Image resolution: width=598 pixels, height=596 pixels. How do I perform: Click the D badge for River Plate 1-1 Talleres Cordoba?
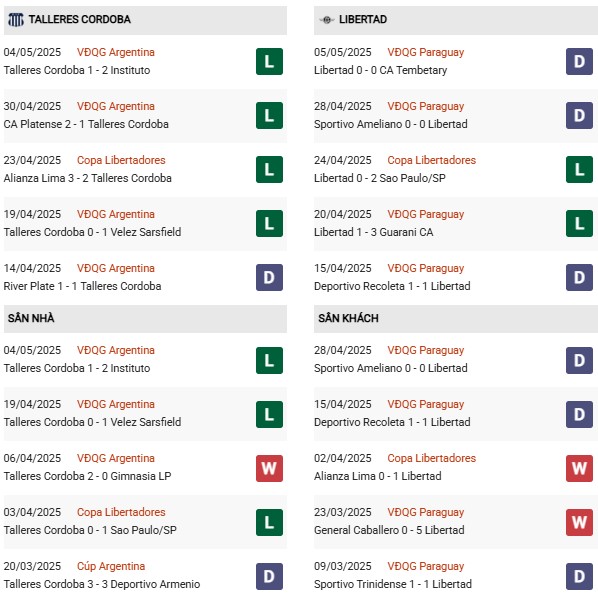coord(269,278)
